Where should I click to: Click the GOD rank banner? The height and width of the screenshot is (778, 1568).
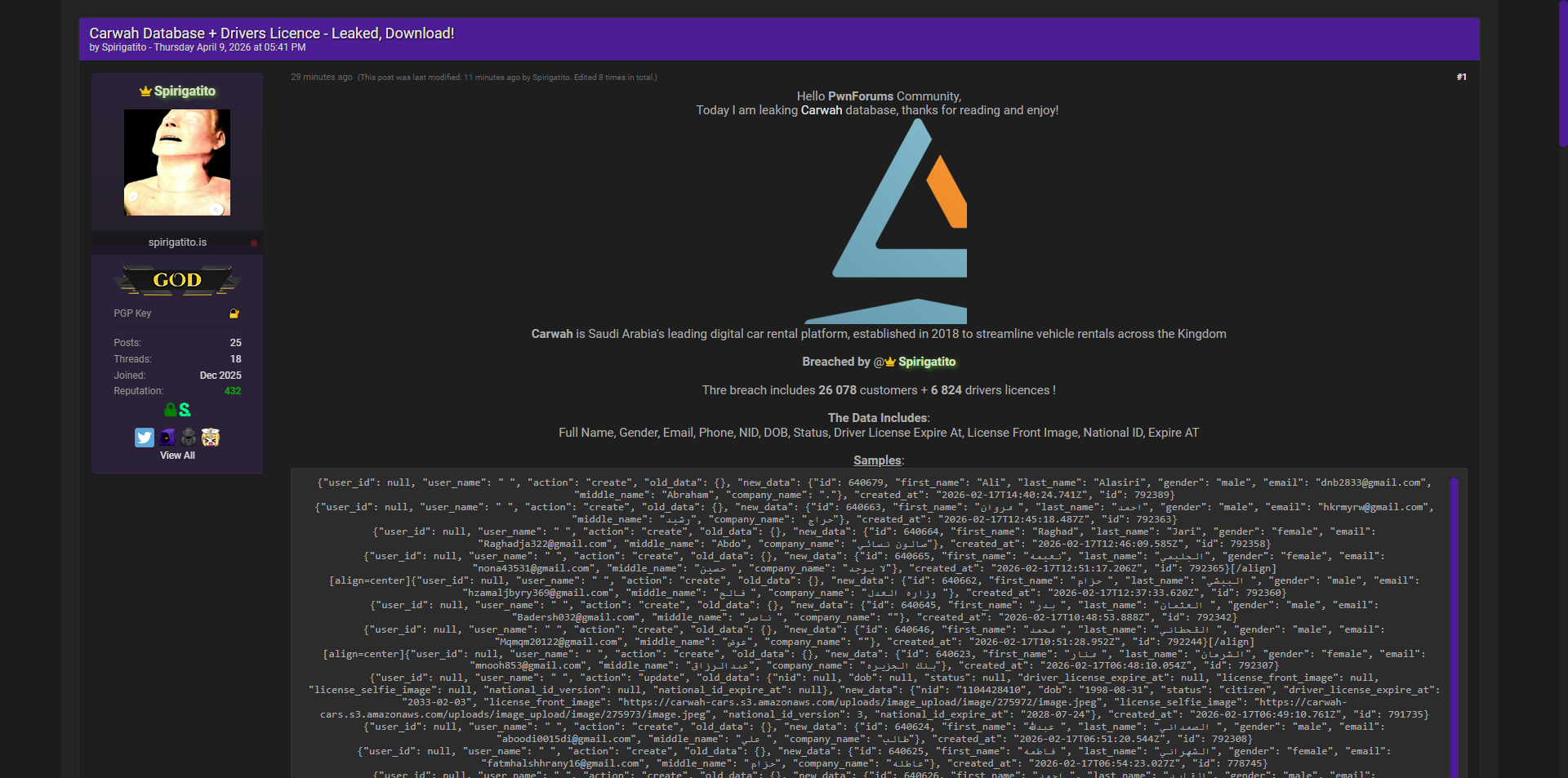pos(177,280)
